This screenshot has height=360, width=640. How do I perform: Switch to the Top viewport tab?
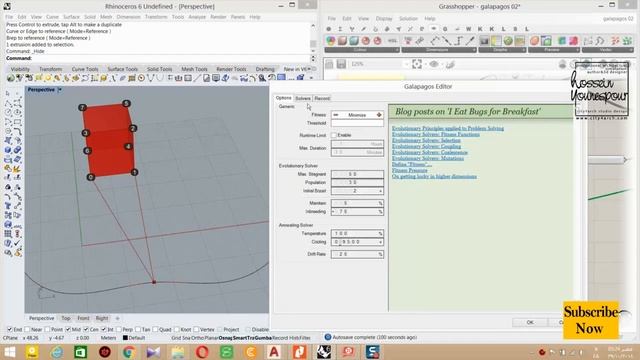(x=66, y=318)
